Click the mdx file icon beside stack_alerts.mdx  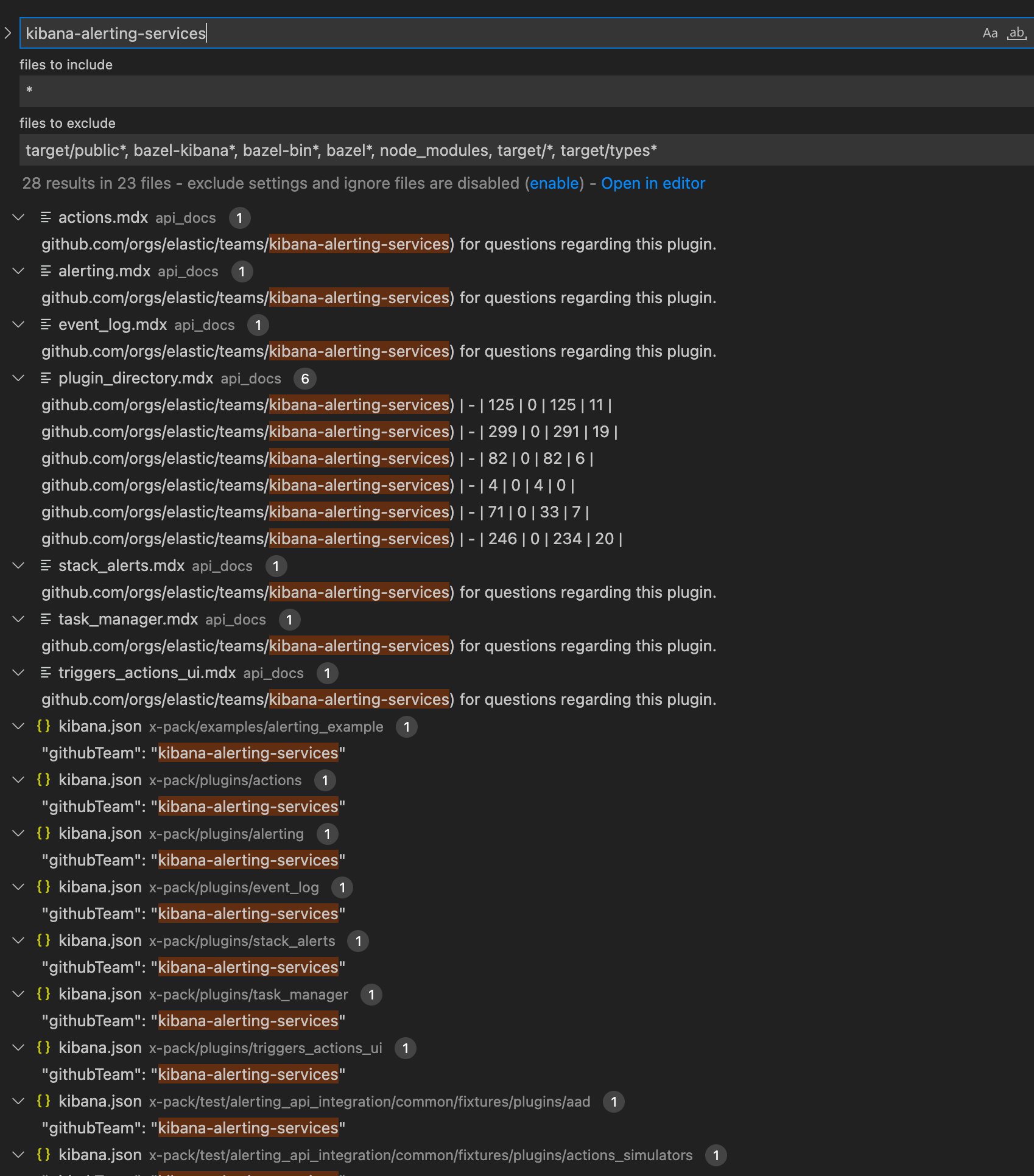click(x=46, y=565)
